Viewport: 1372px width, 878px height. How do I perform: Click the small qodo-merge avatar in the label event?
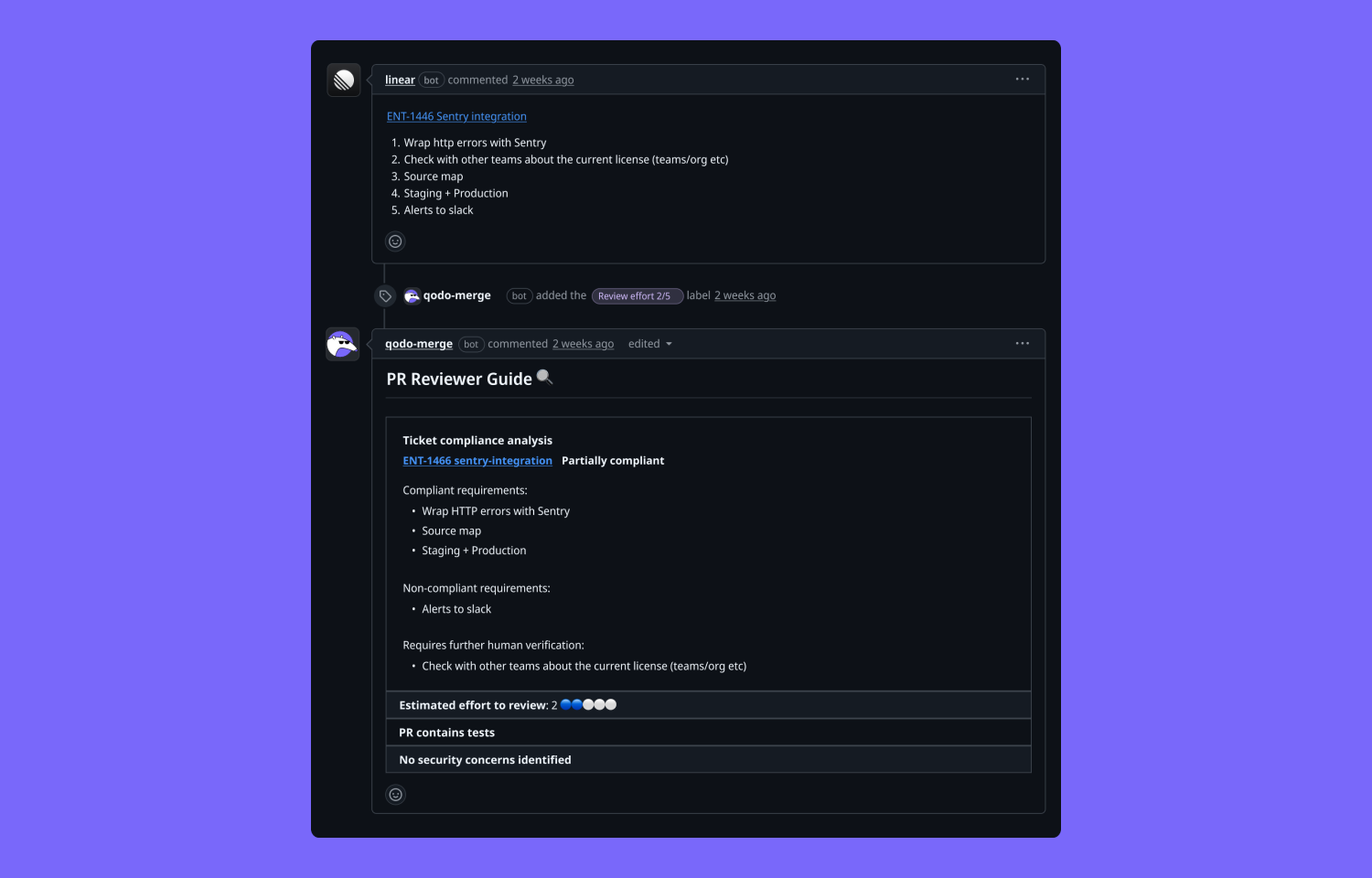tap(412, 295)
